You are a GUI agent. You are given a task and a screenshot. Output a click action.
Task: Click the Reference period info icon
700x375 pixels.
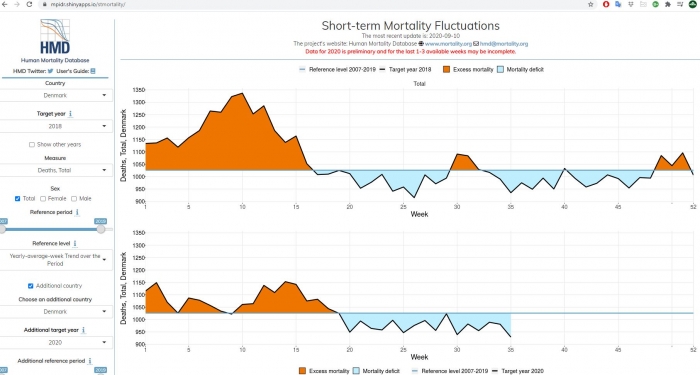tap(77, 212)
